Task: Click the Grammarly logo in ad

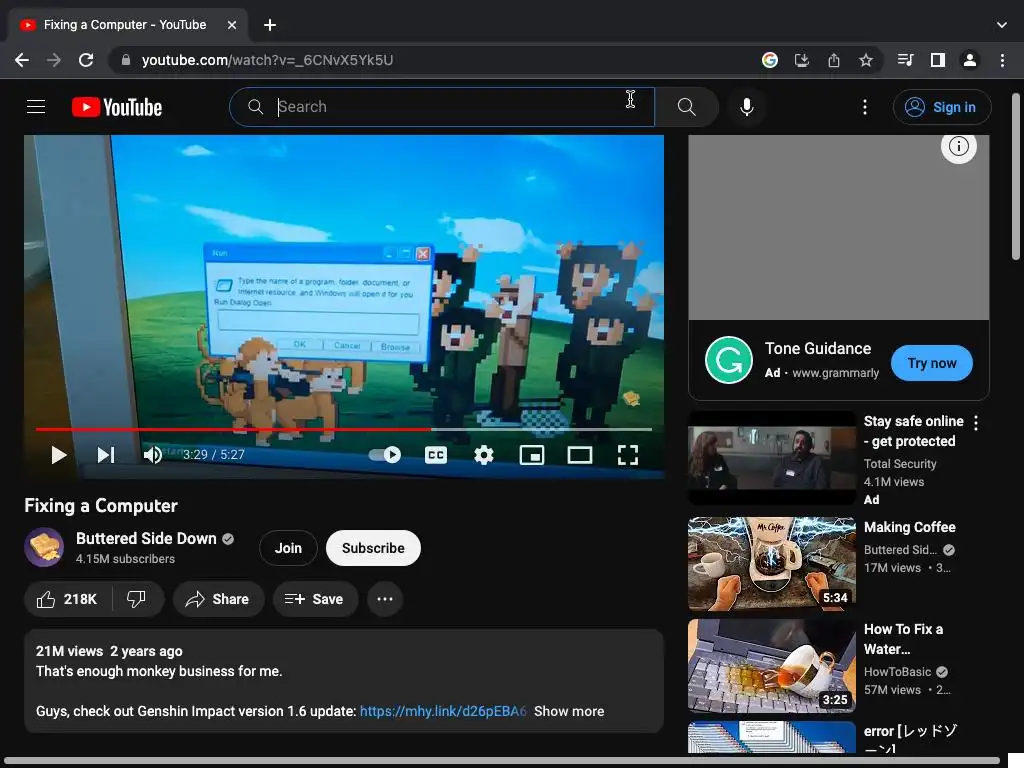Action: click(729, 360)
